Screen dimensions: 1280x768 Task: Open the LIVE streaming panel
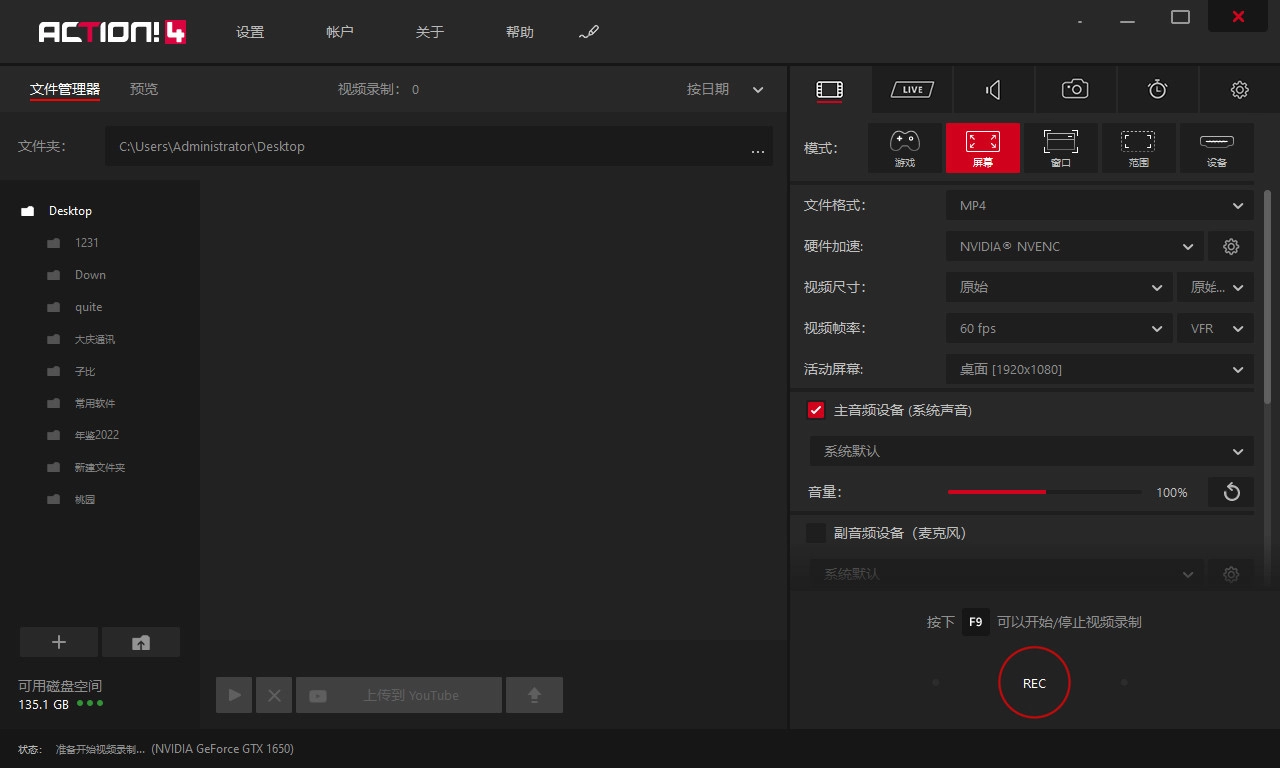tap(911, 89)
